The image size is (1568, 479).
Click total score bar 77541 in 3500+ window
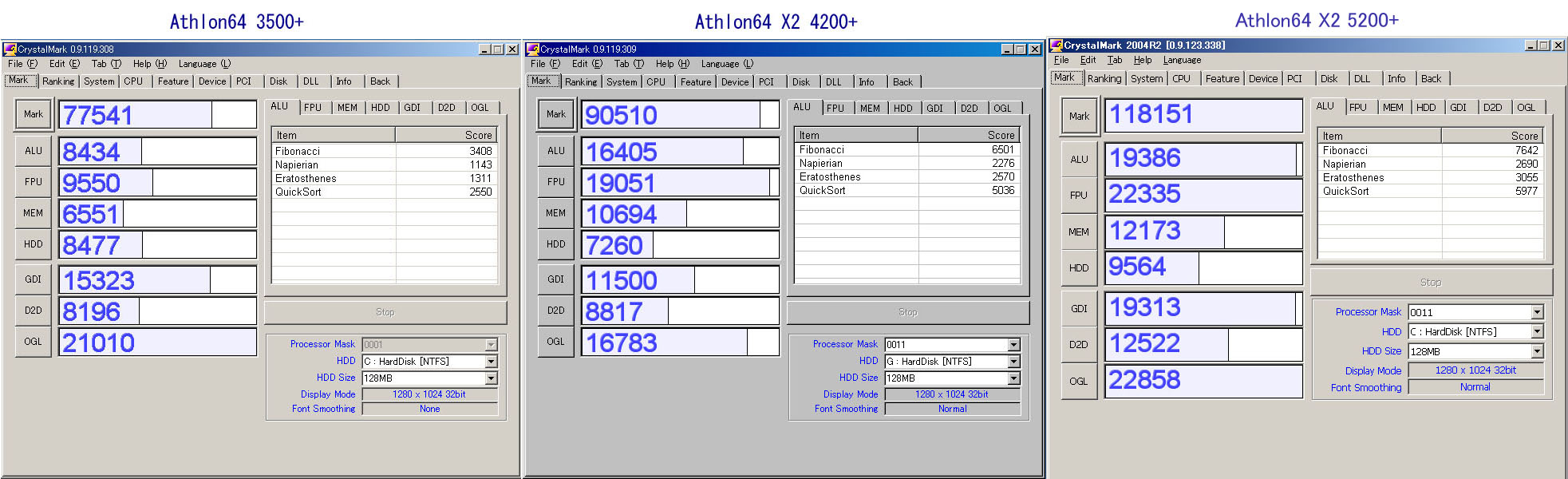tap(158, 114)
